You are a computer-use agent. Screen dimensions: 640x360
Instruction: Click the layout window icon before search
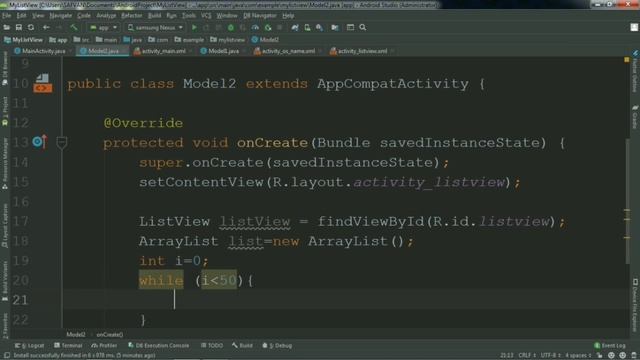(350, 27)
